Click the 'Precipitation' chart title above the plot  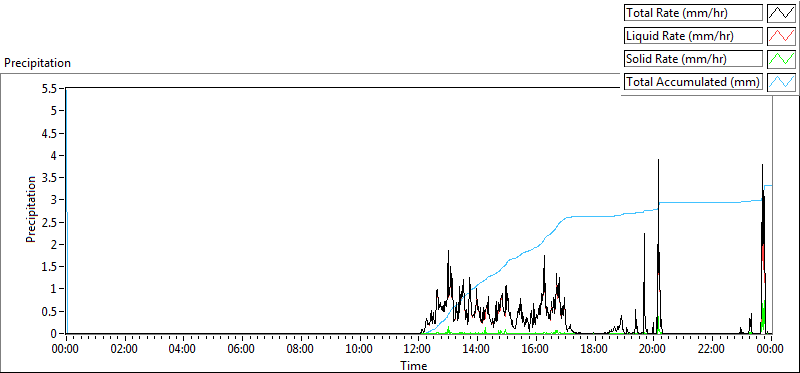point(37,63)
